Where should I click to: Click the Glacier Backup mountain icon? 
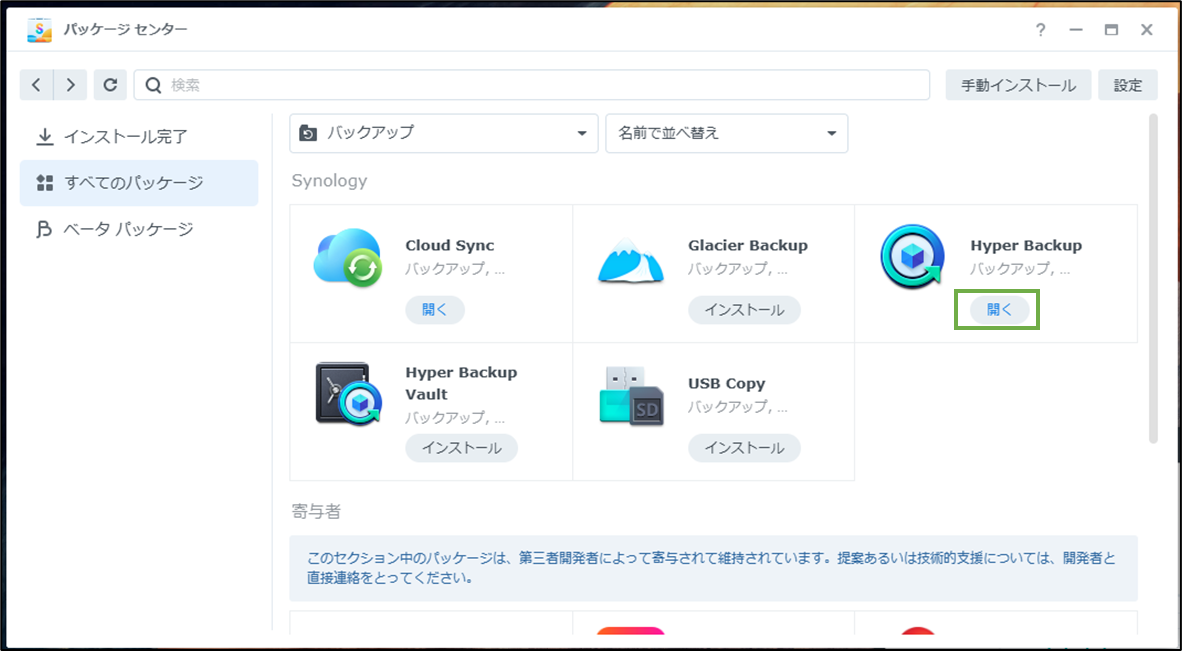(631, 260)
